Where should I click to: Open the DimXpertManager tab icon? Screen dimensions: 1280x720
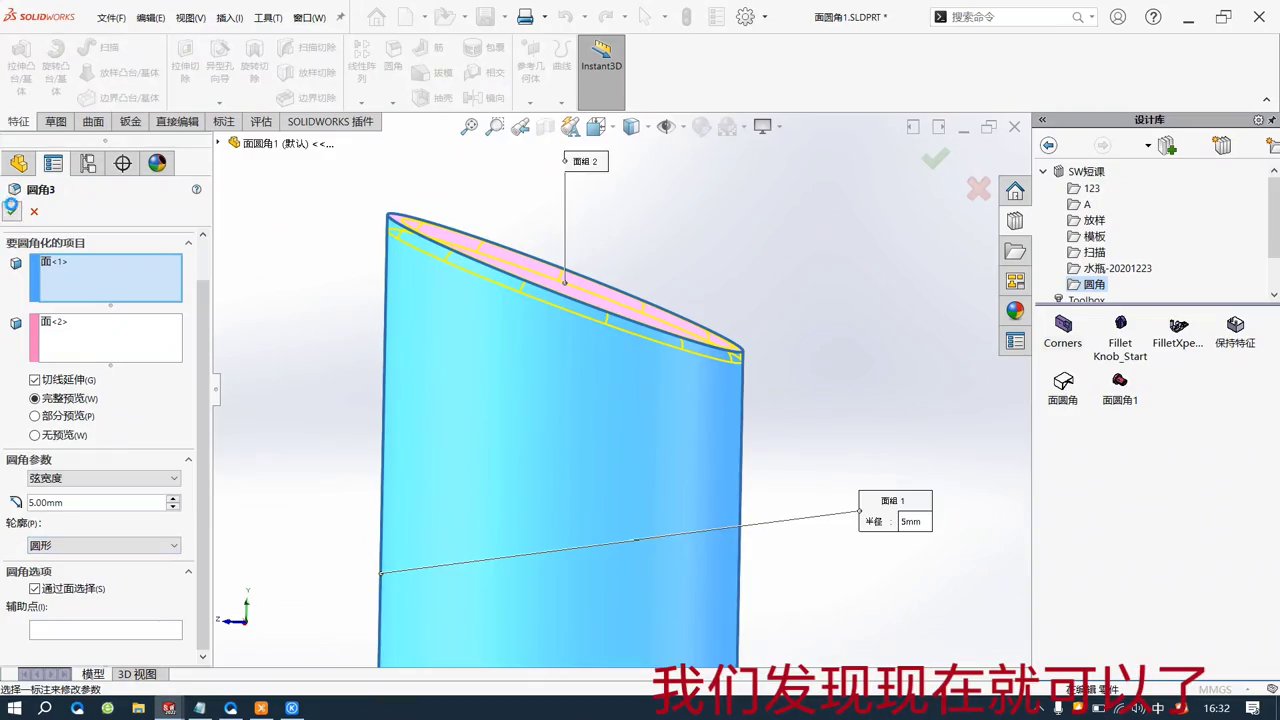click(123, 164)
